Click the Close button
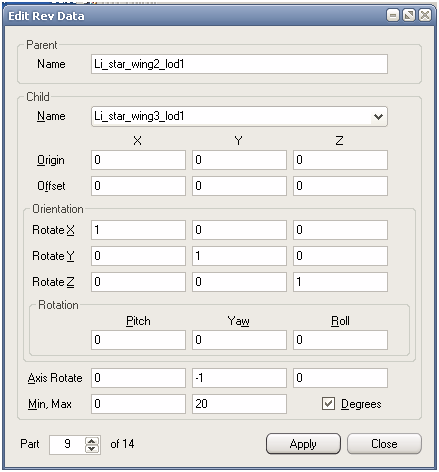Viewport: 439px width, 472px height. (x=384, y=444)
